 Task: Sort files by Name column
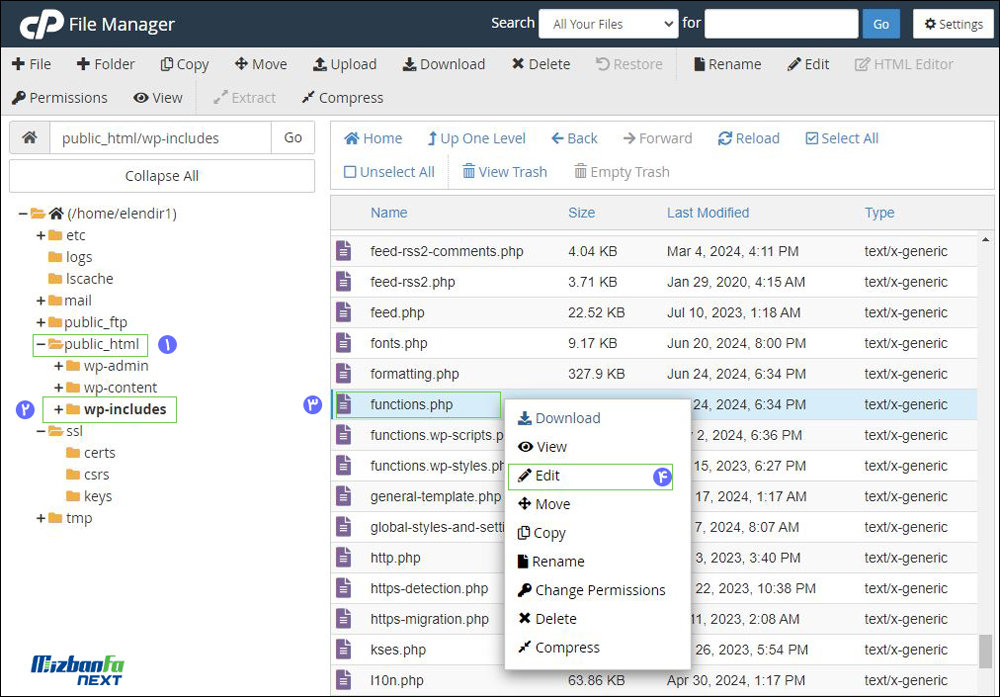389,212
